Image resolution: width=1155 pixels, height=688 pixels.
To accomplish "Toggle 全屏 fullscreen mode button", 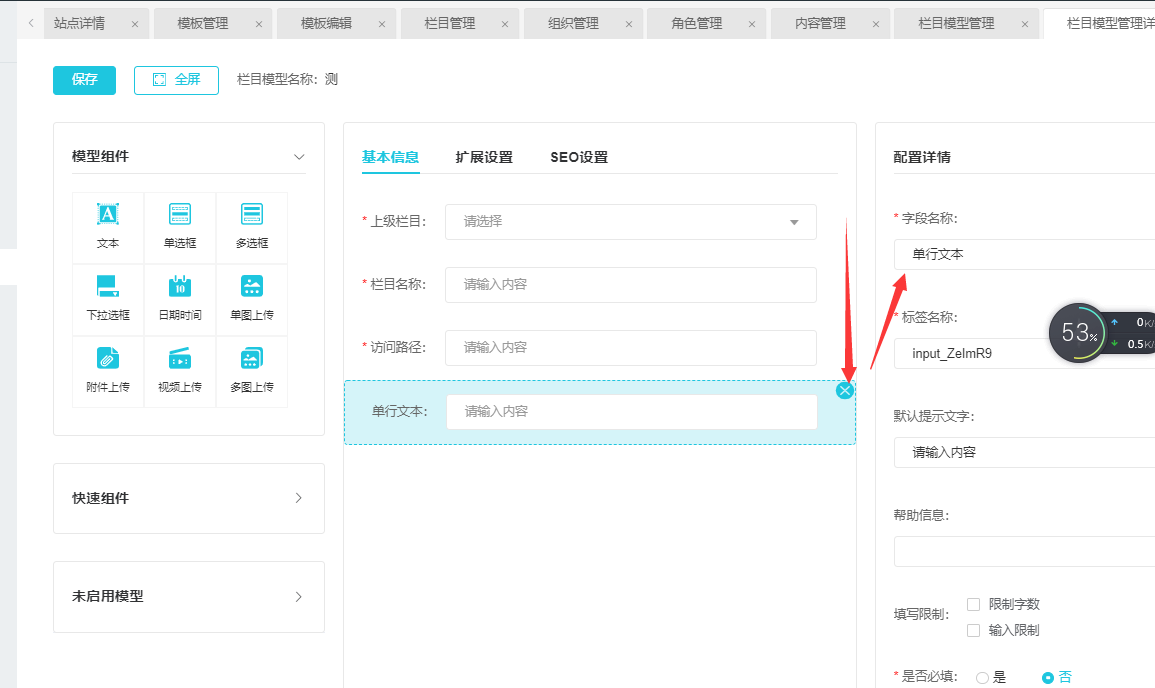I will [x=176, y=80].
